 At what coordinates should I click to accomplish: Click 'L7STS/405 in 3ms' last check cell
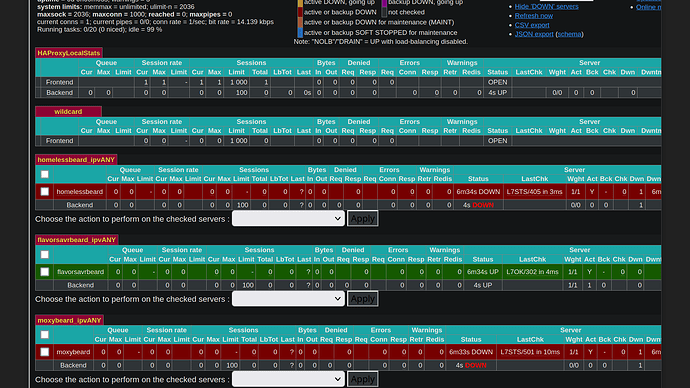point(535,191)
